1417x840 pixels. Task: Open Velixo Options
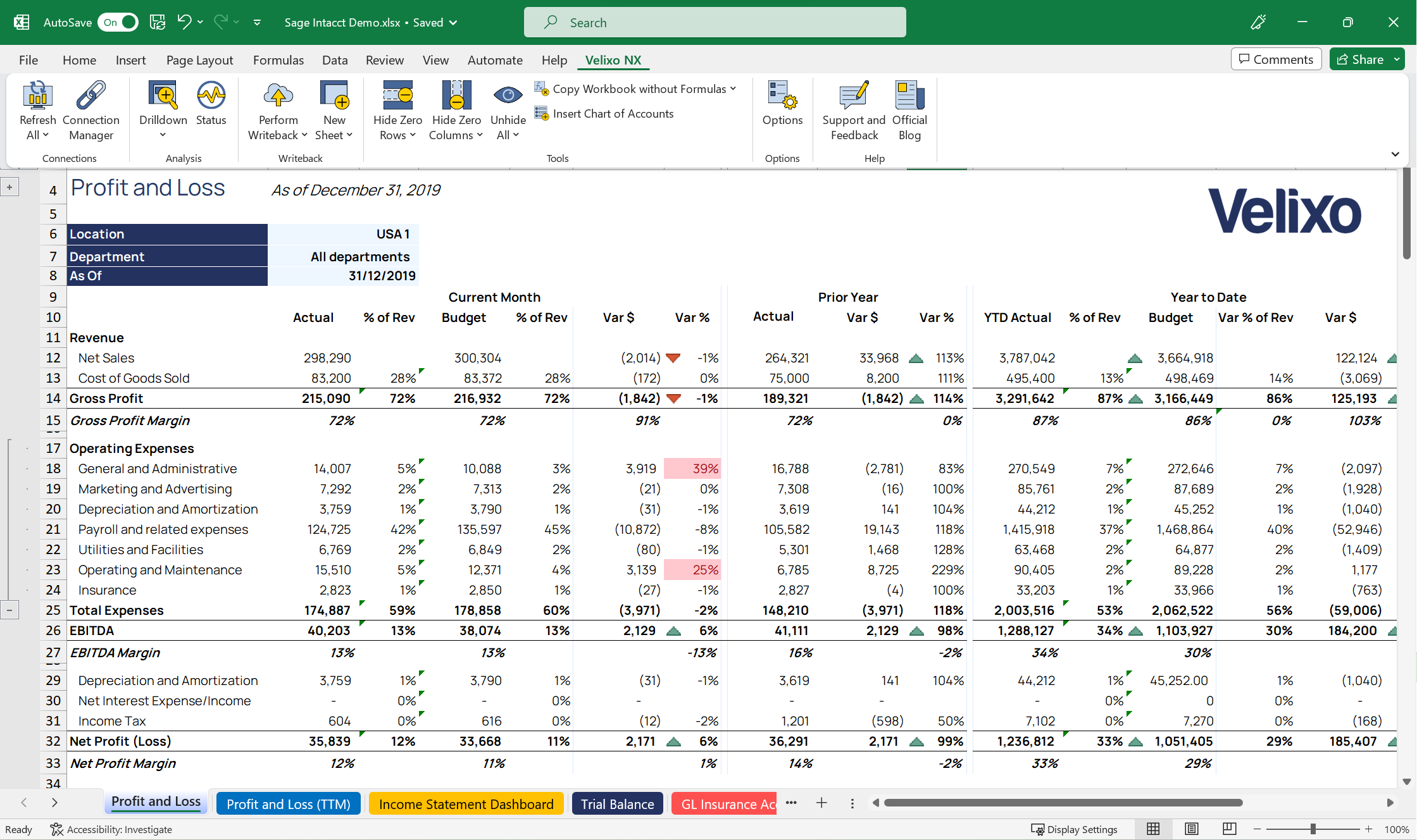pos(782,104)
